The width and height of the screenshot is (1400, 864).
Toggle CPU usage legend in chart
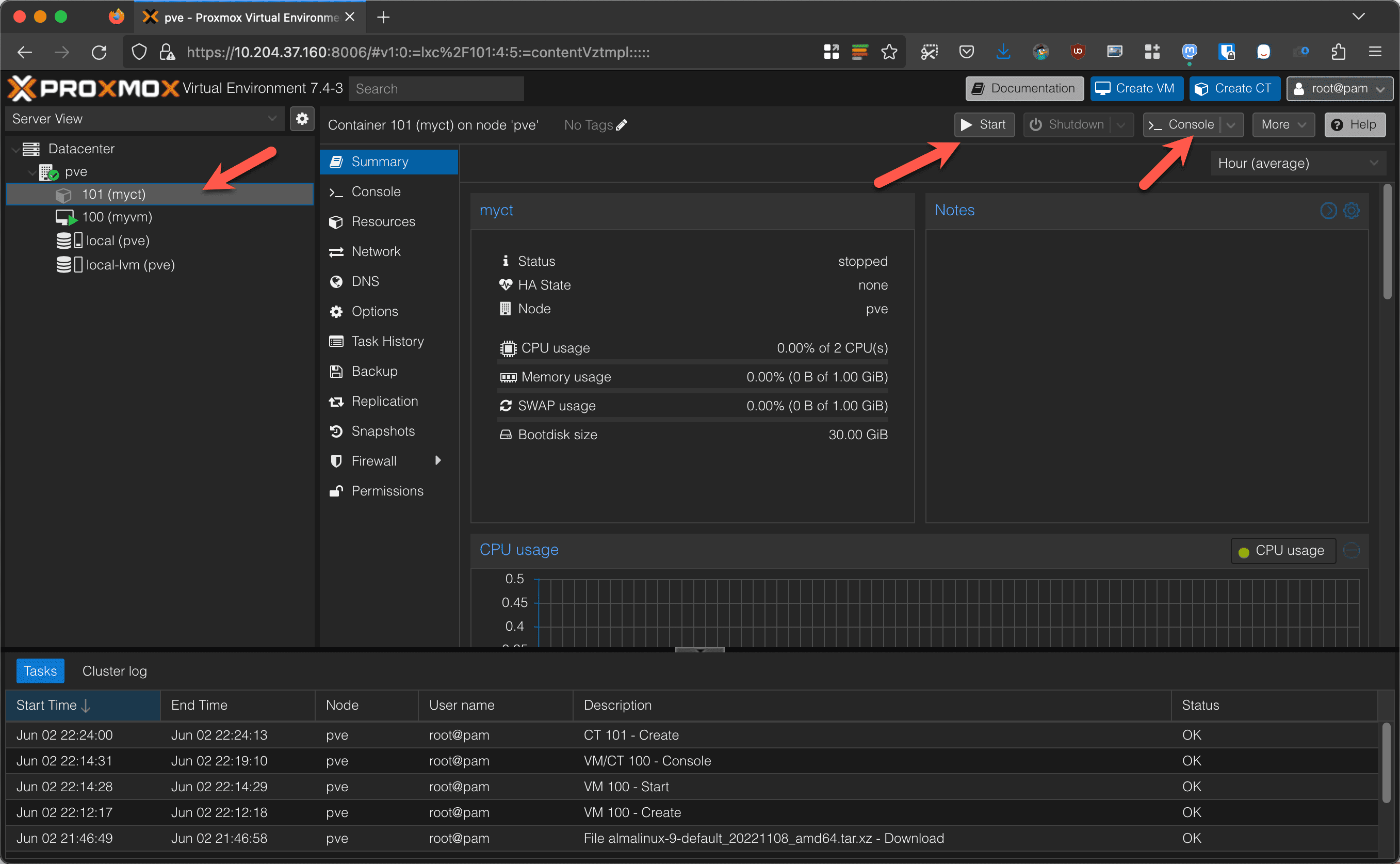pos(1283,550)
